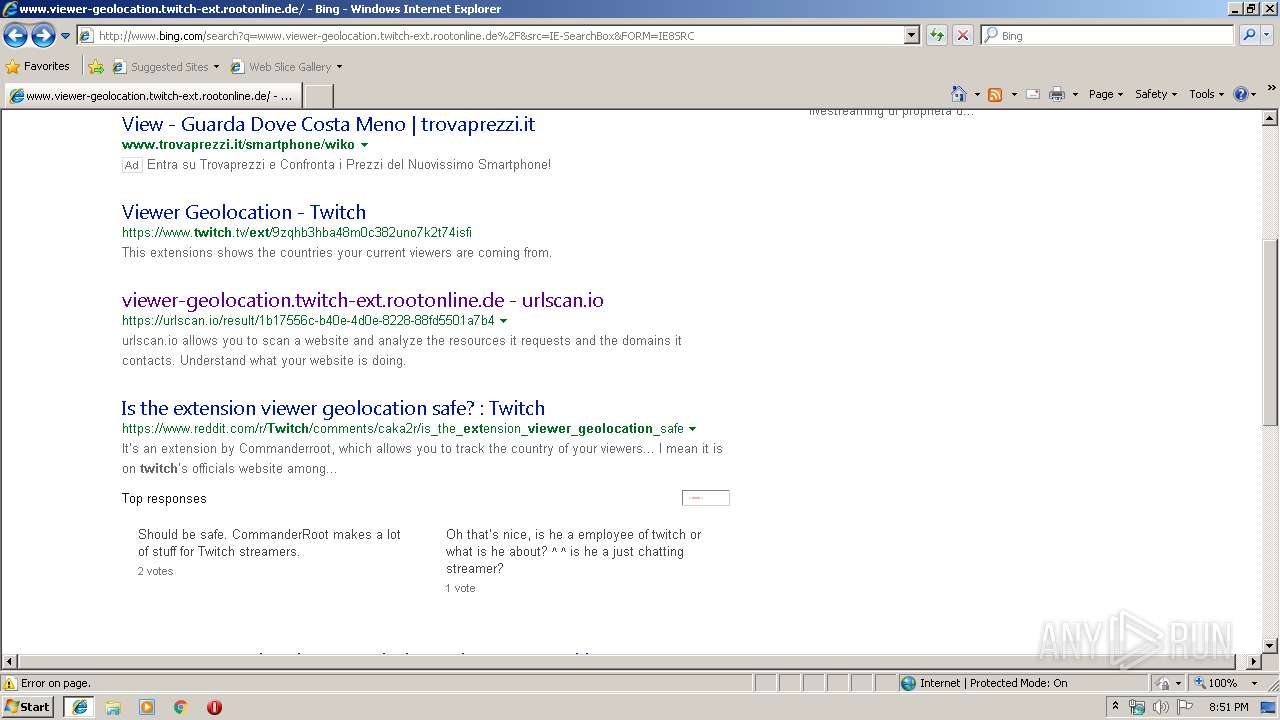The width and height of the screenshot is (1280, 720).
Task: Click the small box beside Top responses
Action: 706,498
